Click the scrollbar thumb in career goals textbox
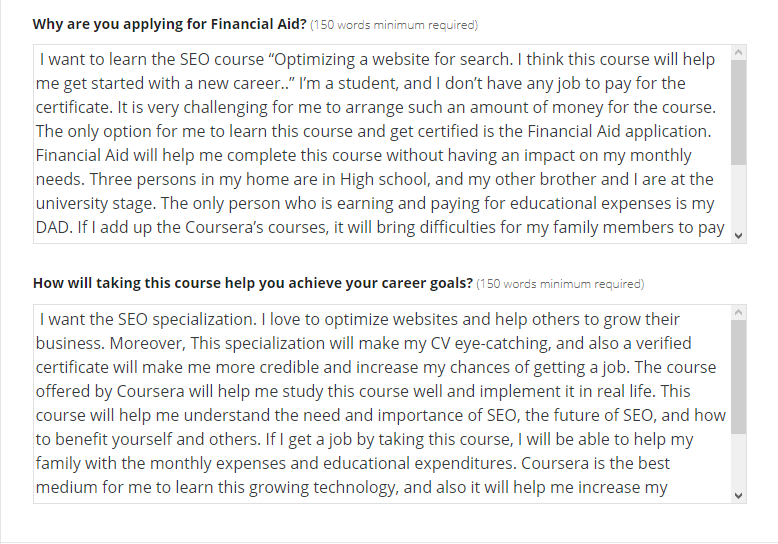 738,377
